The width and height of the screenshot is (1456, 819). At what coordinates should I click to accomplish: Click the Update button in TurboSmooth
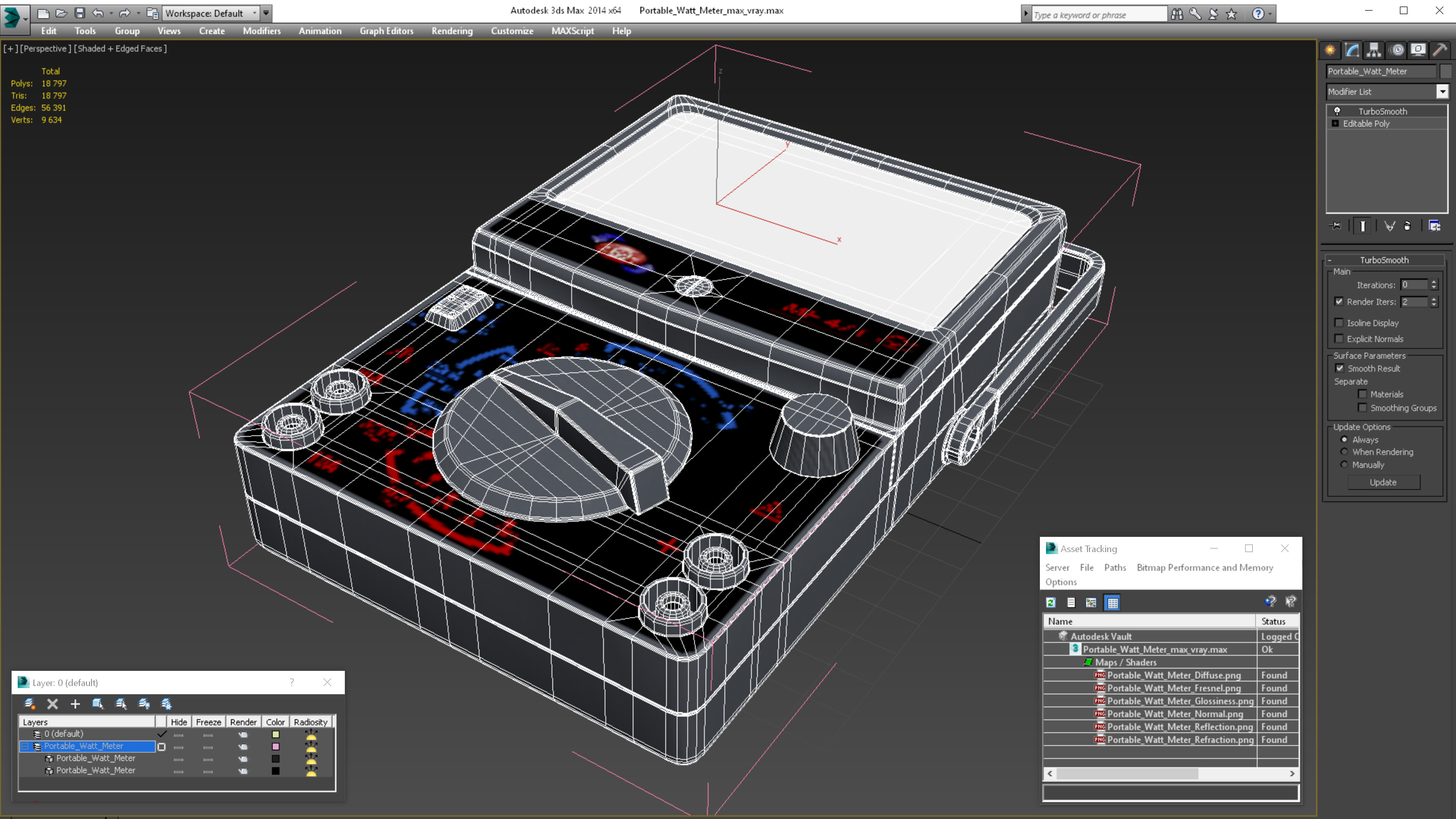(x=1383, y=481)
